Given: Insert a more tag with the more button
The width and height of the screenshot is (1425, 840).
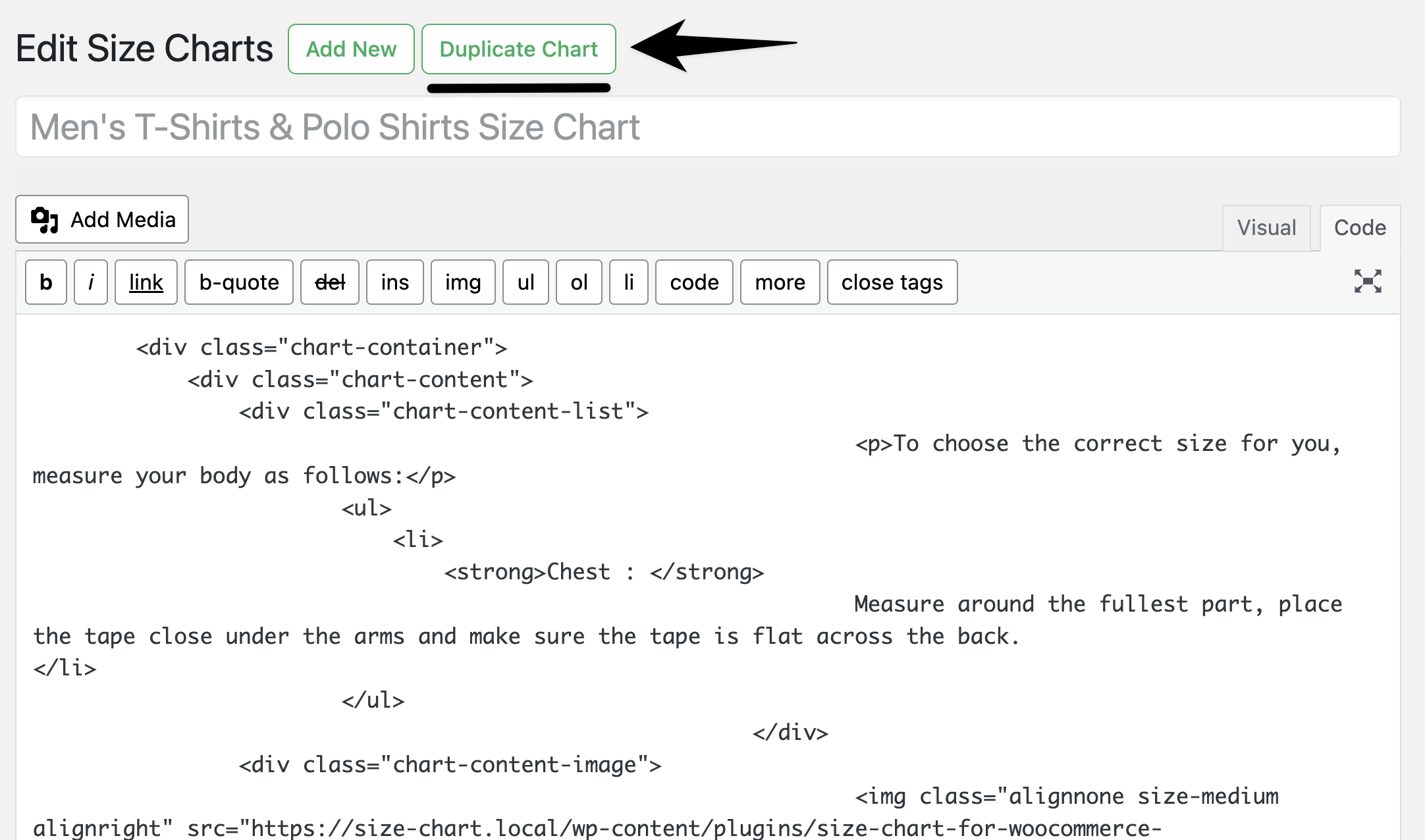Looking at the screenshot, I should point(780,282).
